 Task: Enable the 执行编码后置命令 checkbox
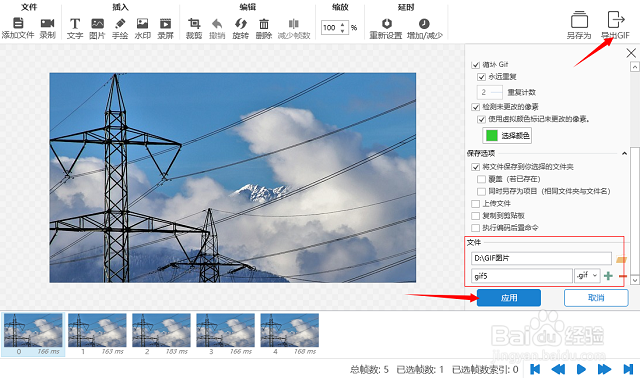click(475, 228)
